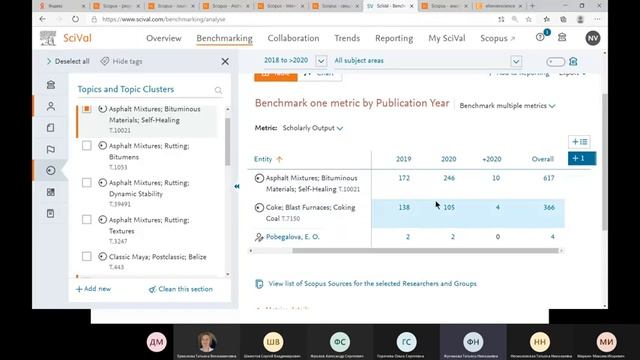The height and width of the screenshot is (360, 640).
Task: Click horizontal table scrollbar
Action: (425, 251)
